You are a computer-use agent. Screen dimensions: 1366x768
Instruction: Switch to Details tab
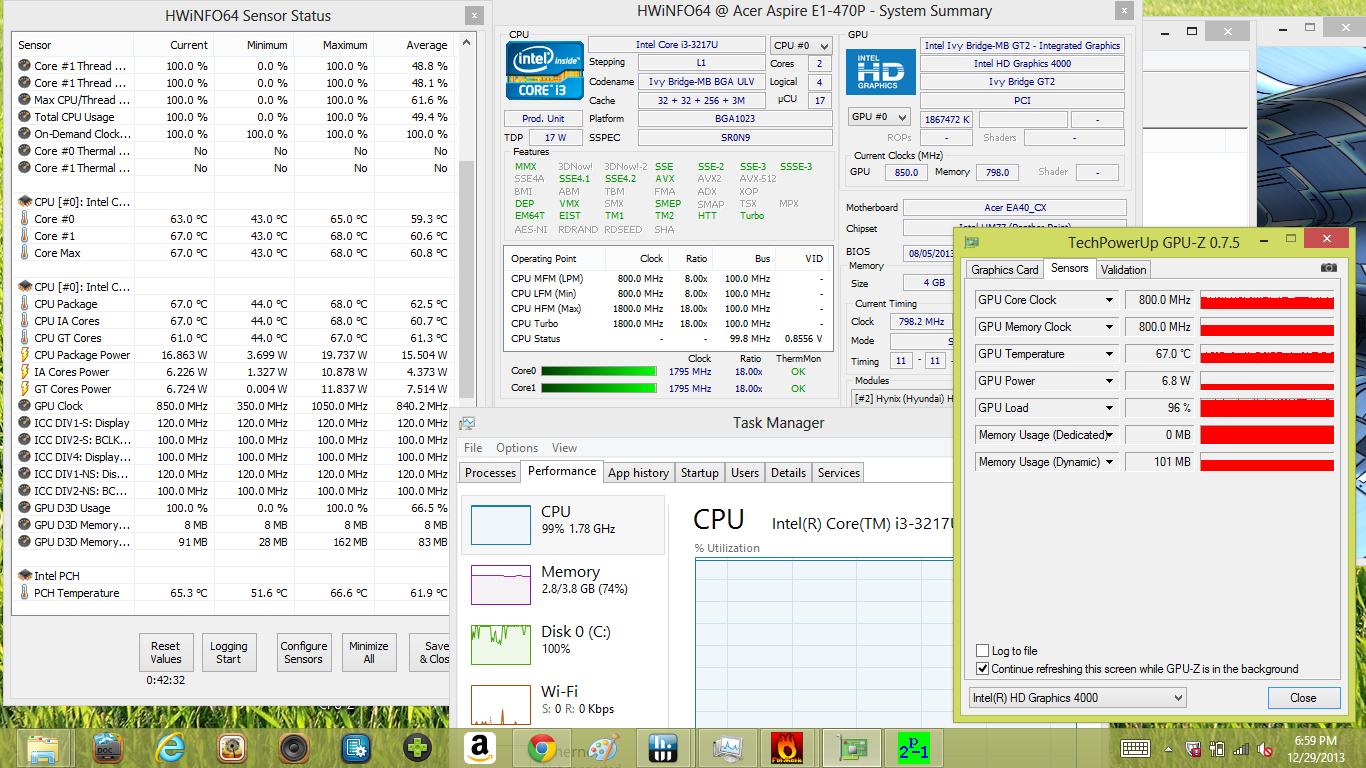(788, 473)
